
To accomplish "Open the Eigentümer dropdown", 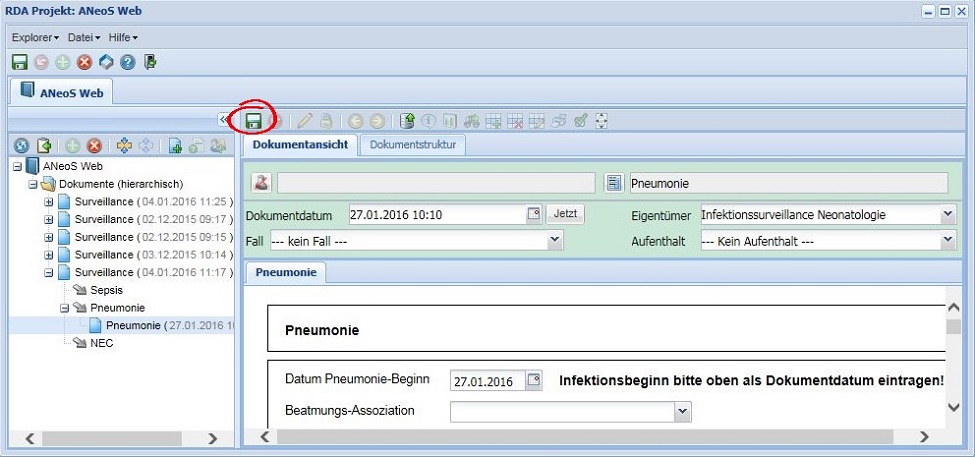I will click(947, 214).
